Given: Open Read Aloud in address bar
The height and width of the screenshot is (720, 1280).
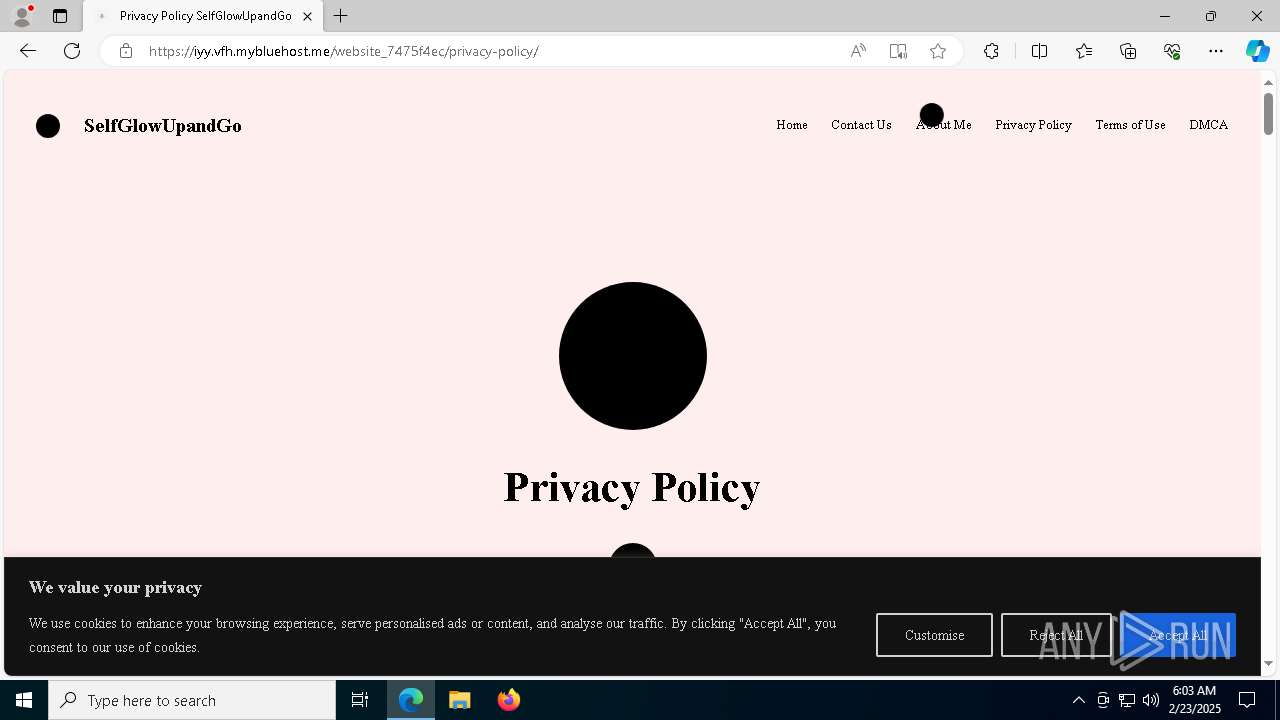Looking at the screenshot, I should [x=858, y=51].
